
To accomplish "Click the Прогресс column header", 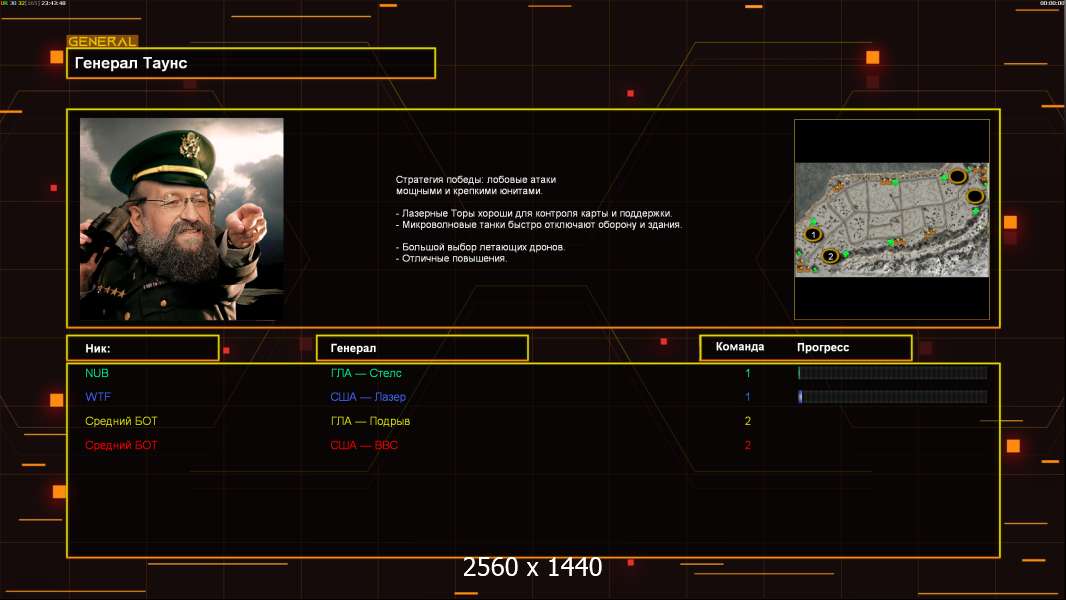I will click(x=823, y=347).
